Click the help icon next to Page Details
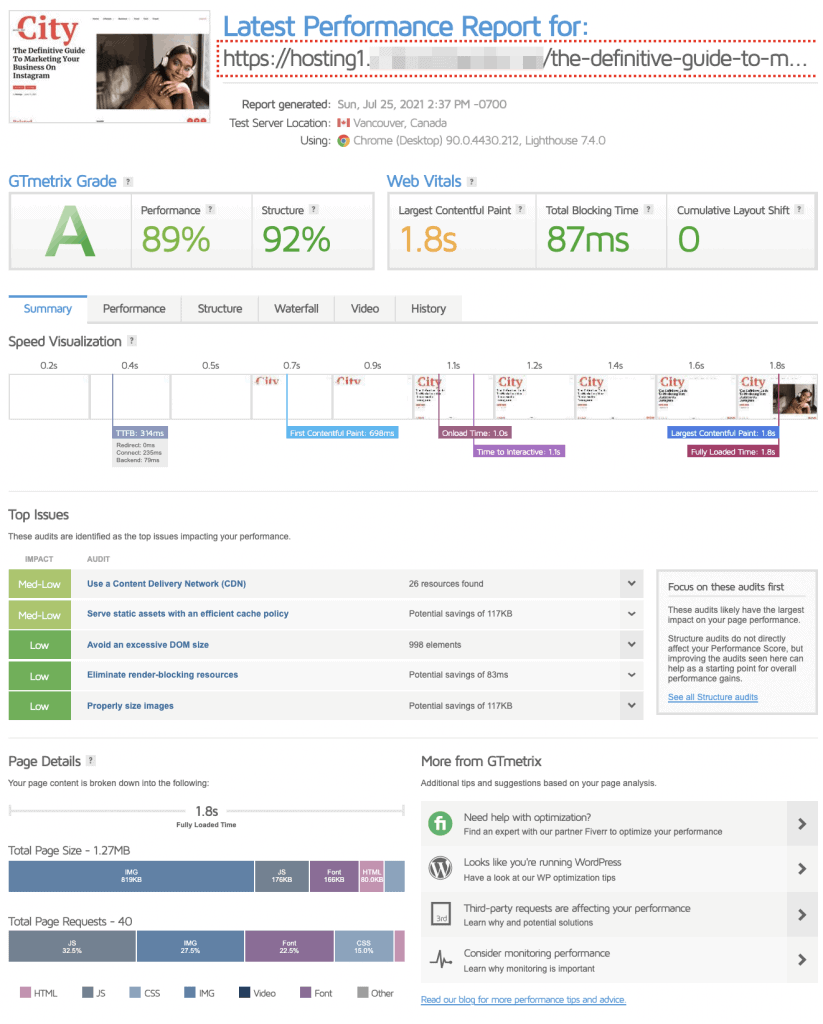The image size is (823, 1024). tap(91, 761)
